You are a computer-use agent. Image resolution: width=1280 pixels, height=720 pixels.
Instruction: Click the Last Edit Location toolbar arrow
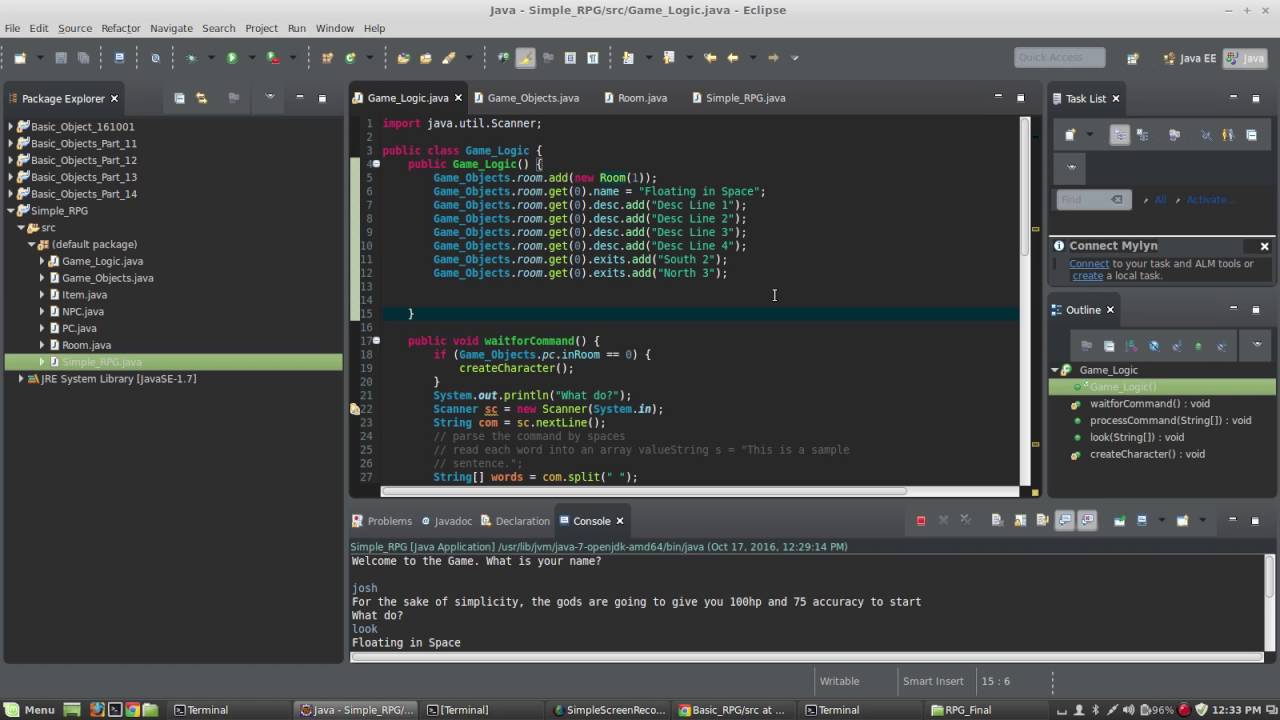pos(710,58)
